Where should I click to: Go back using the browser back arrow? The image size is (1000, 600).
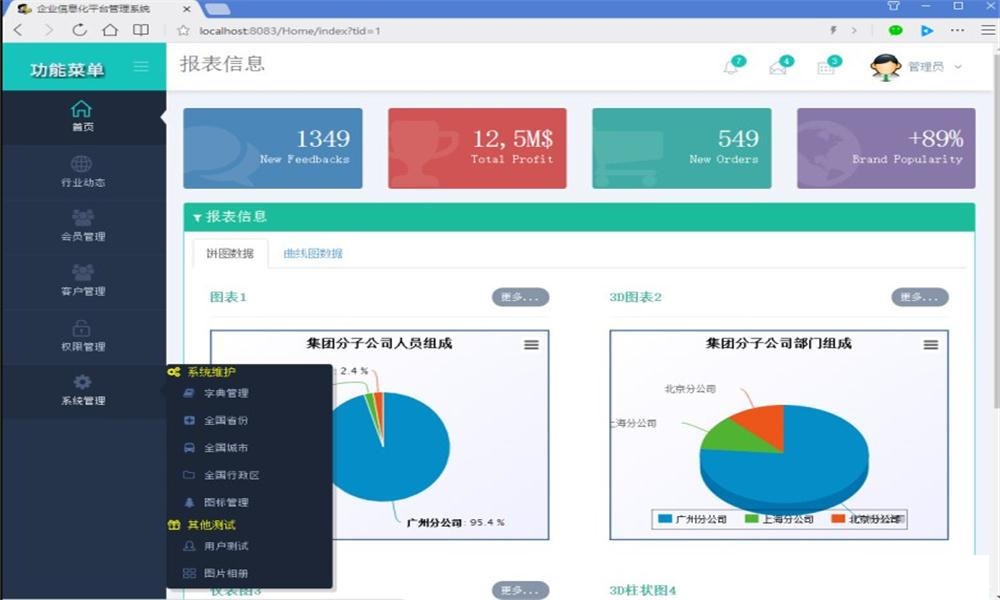(x=18, y=30)
